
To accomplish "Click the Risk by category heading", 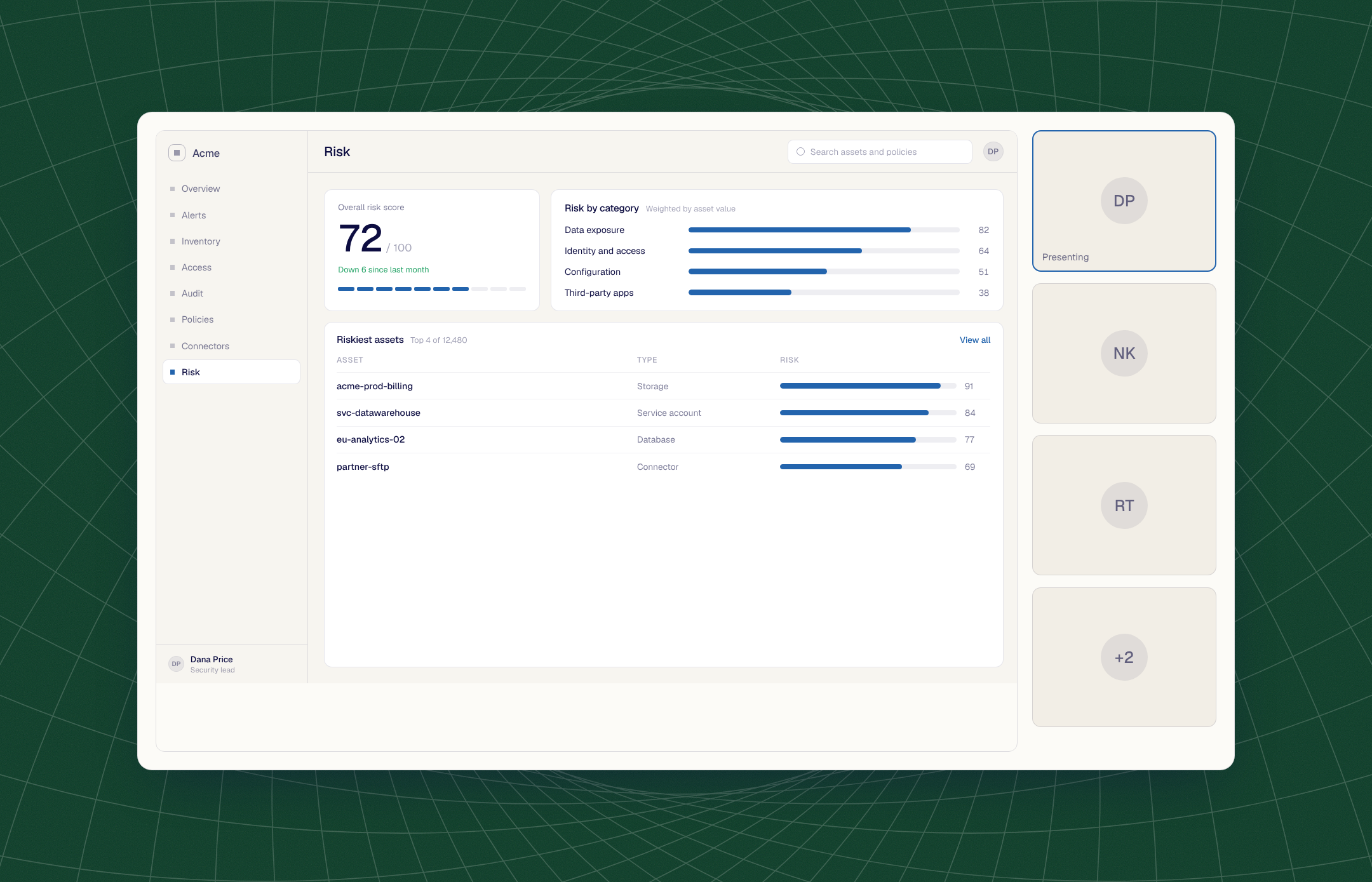I will click(x=602, y=208).
